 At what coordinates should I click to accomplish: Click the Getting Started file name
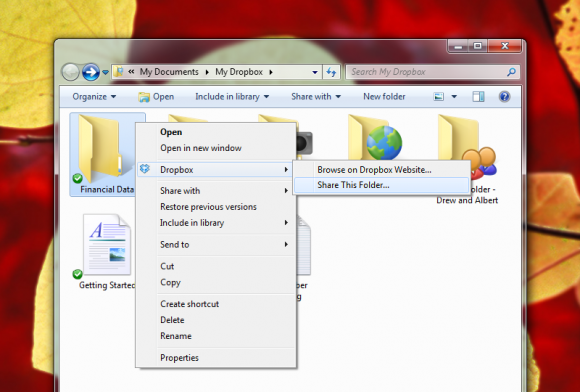(107, 285)
